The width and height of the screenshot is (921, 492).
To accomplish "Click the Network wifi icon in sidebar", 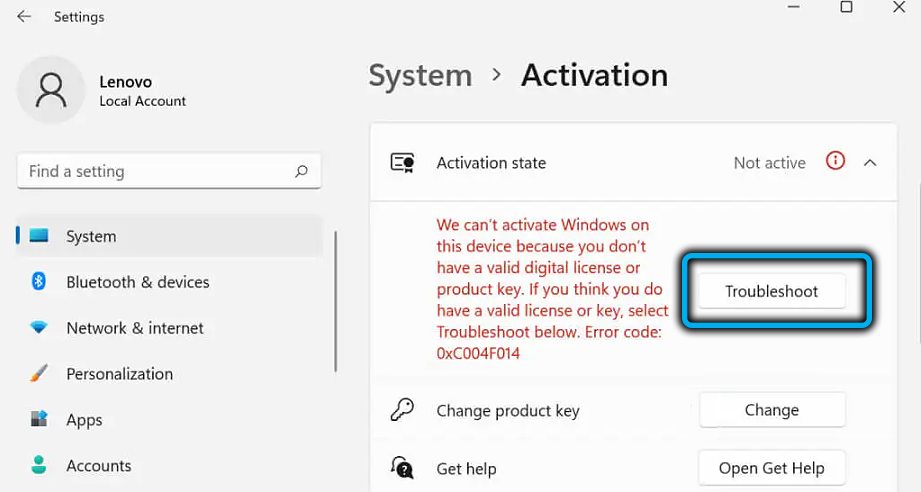I will (x=39, y=328).
